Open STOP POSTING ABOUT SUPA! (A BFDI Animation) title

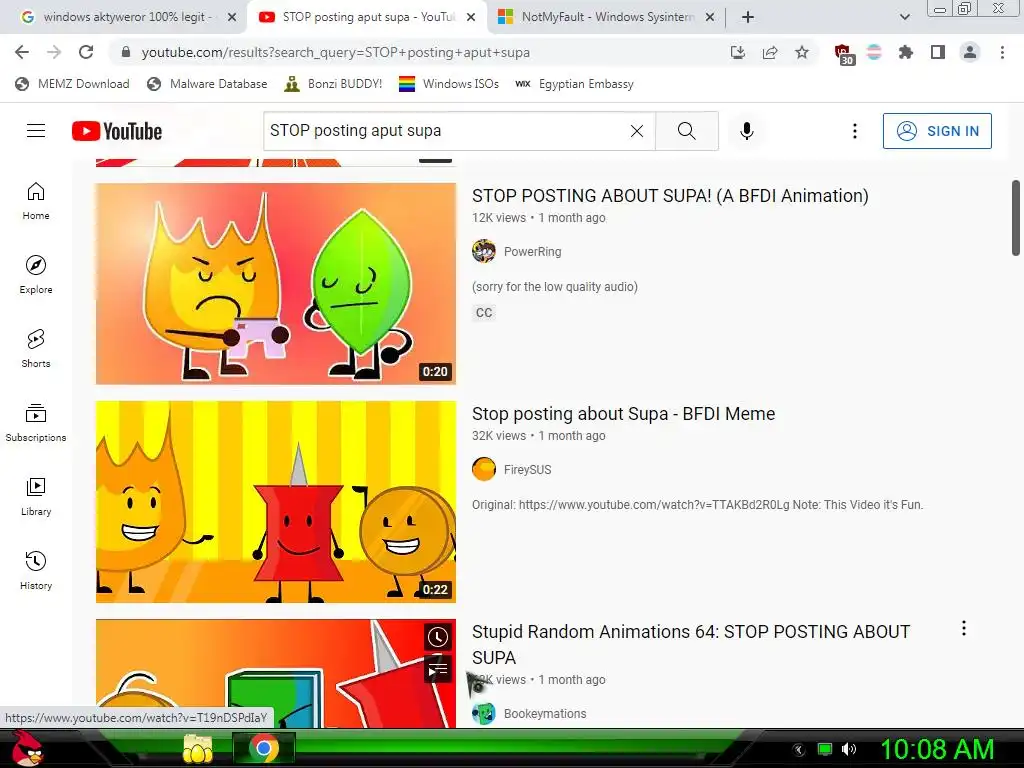coord(670,196)
